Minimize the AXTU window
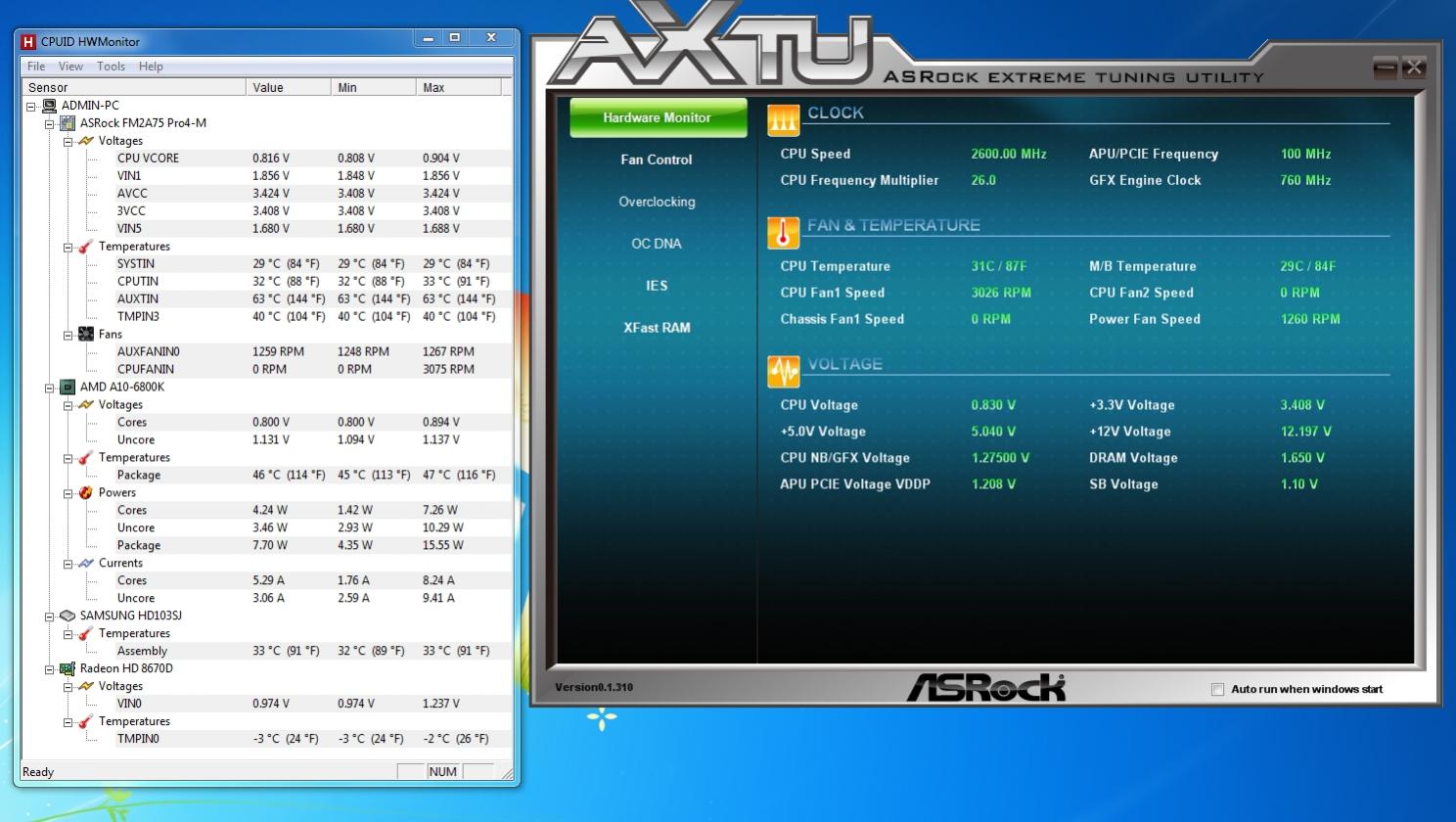Screen dimensions: 1456x822 point(1385,68)
